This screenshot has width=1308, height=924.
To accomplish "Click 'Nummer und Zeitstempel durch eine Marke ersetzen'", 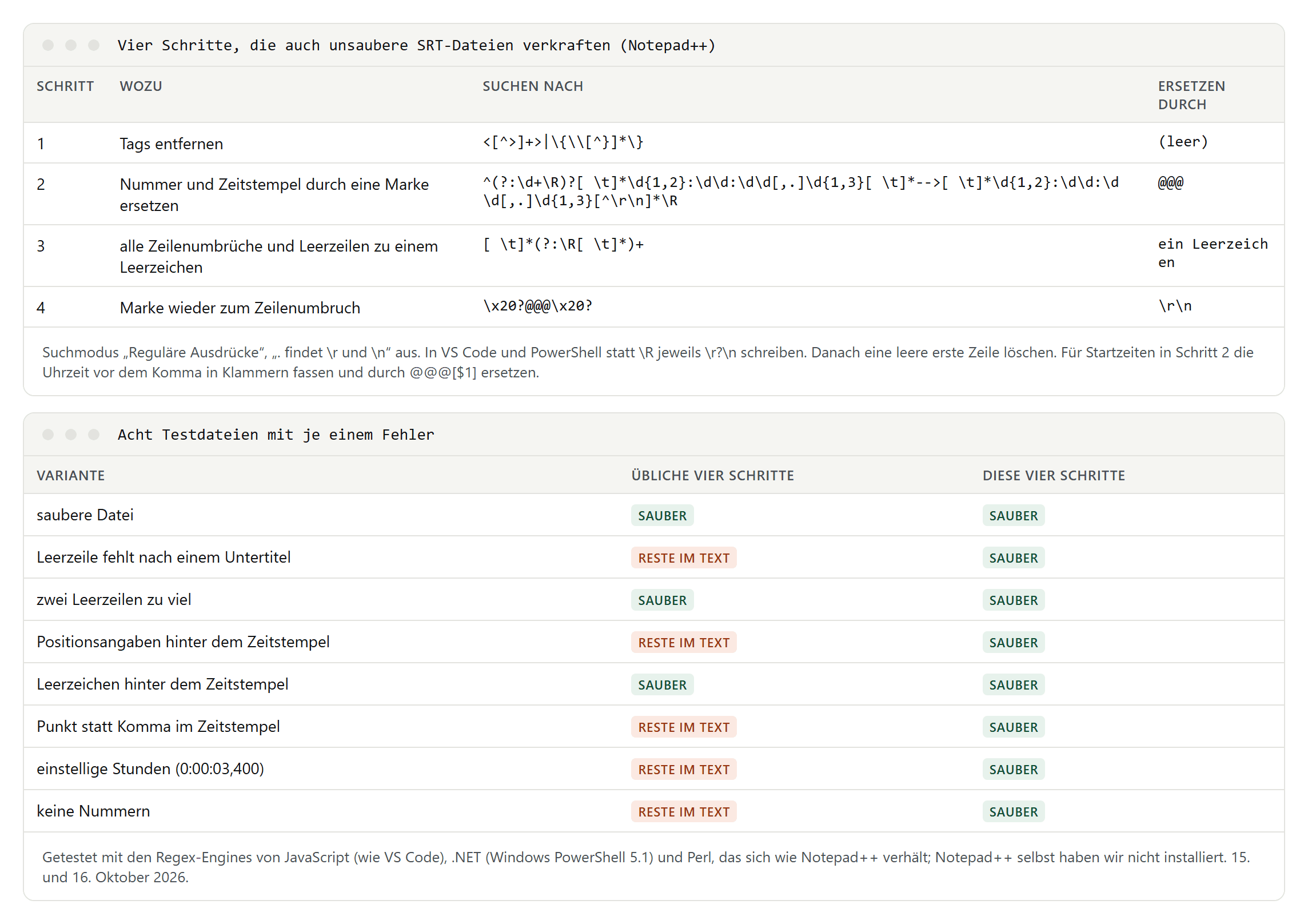I will 274,195.
